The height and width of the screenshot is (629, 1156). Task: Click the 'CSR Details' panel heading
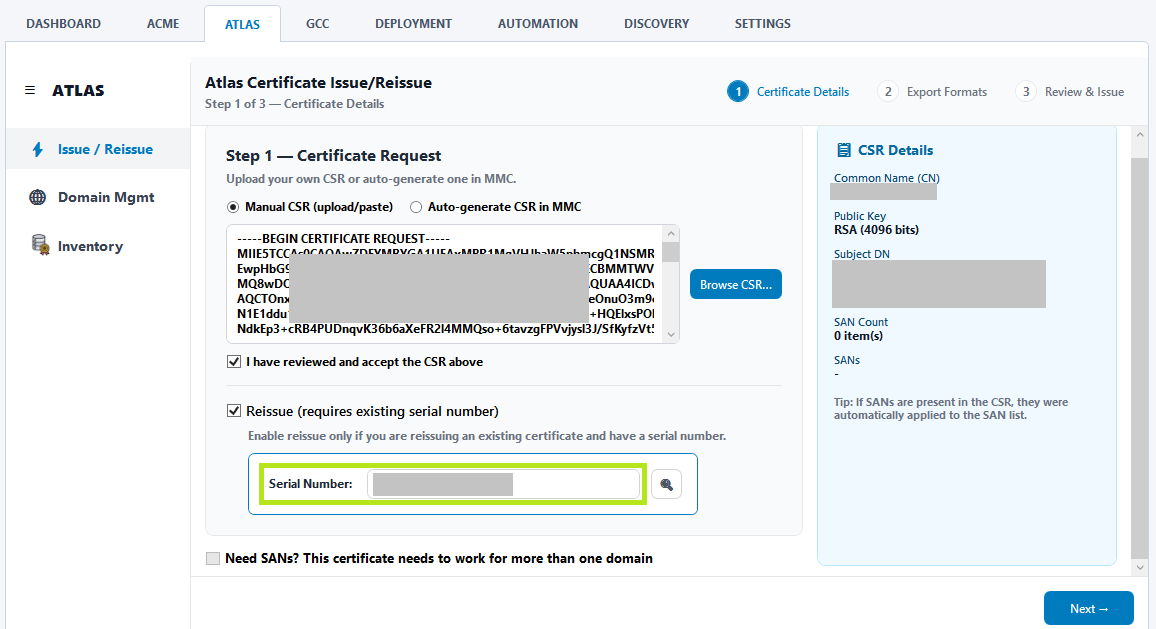pyautogui.click(x=895, y=150)
